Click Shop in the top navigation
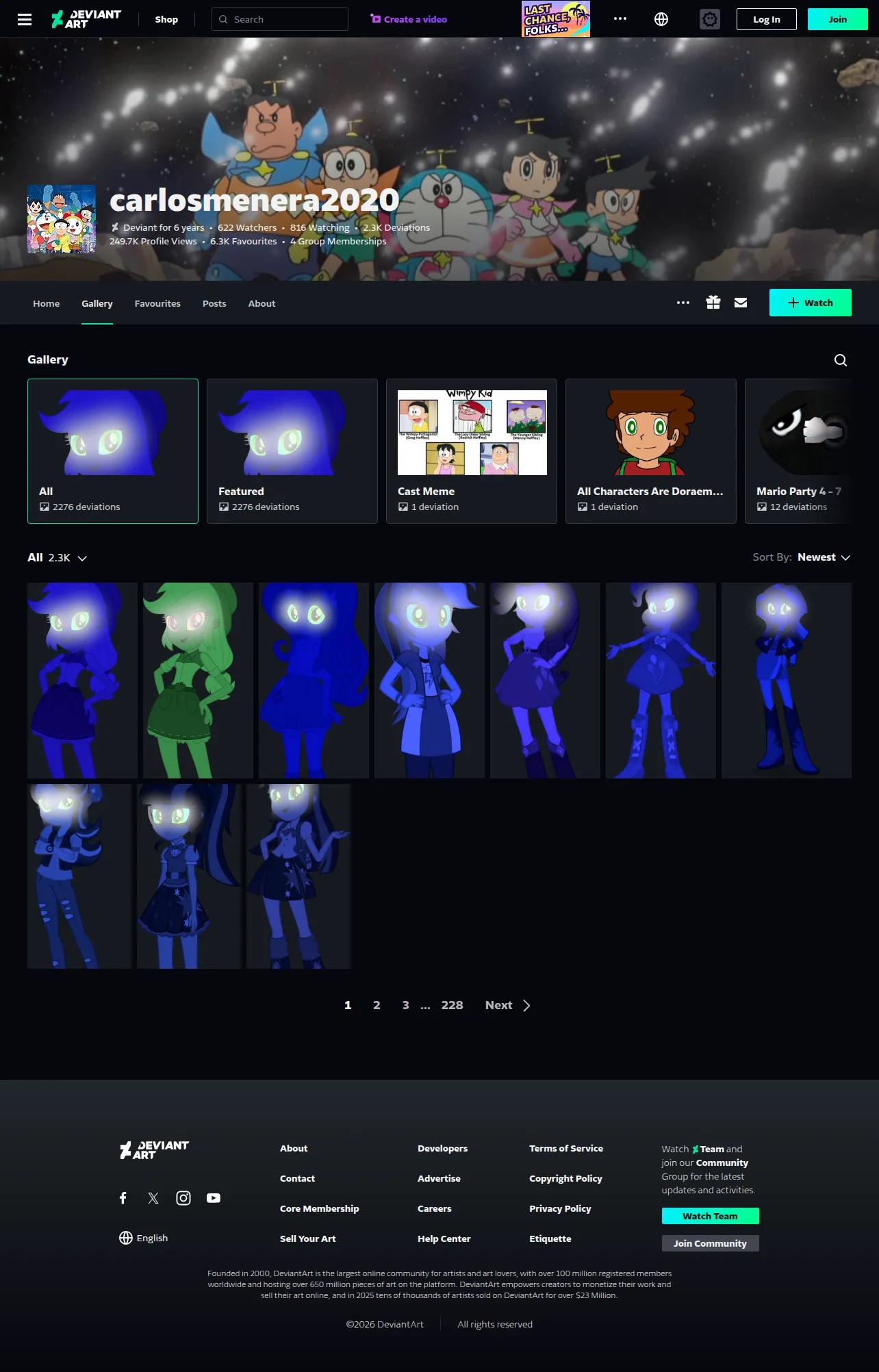The width and height of the screenshot is (879, 1372). [x=166, y=19]
